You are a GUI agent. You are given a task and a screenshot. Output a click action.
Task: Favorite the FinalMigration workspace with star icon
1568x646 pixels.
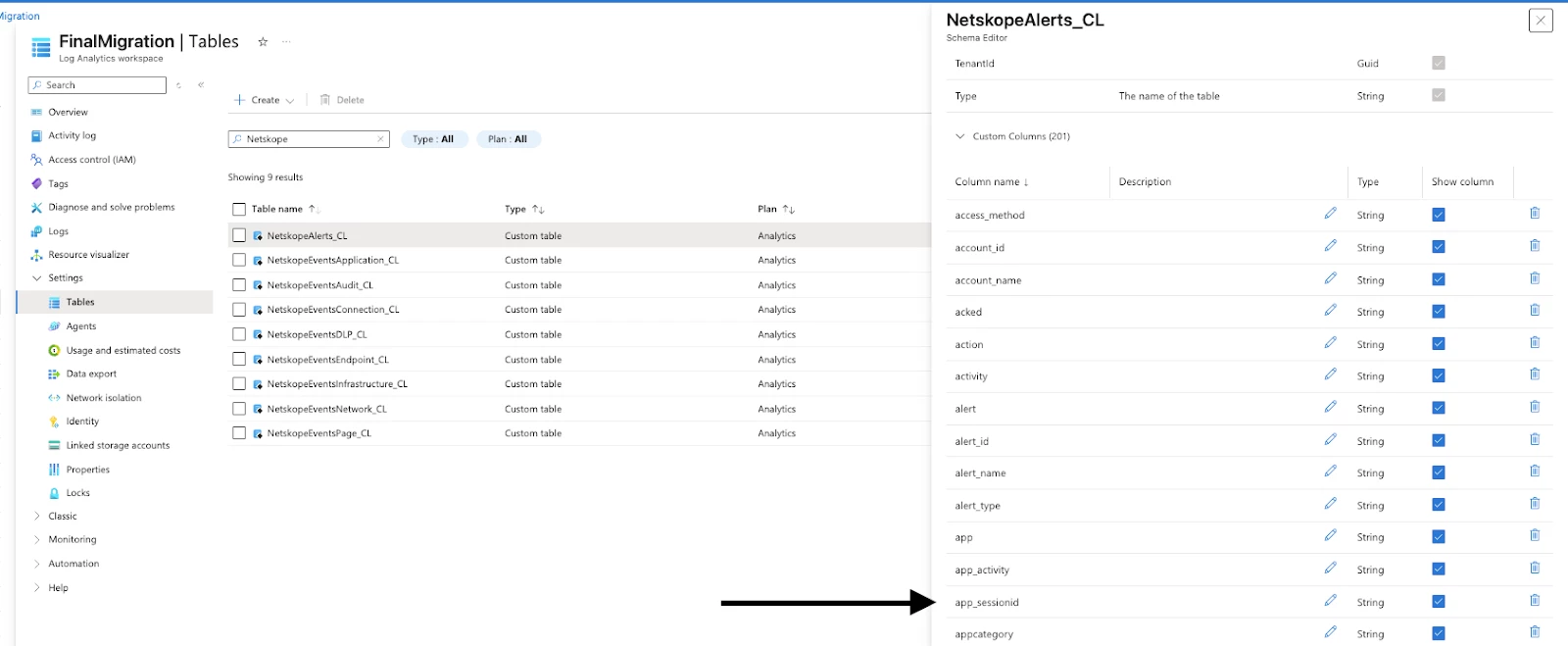(263, 41)
